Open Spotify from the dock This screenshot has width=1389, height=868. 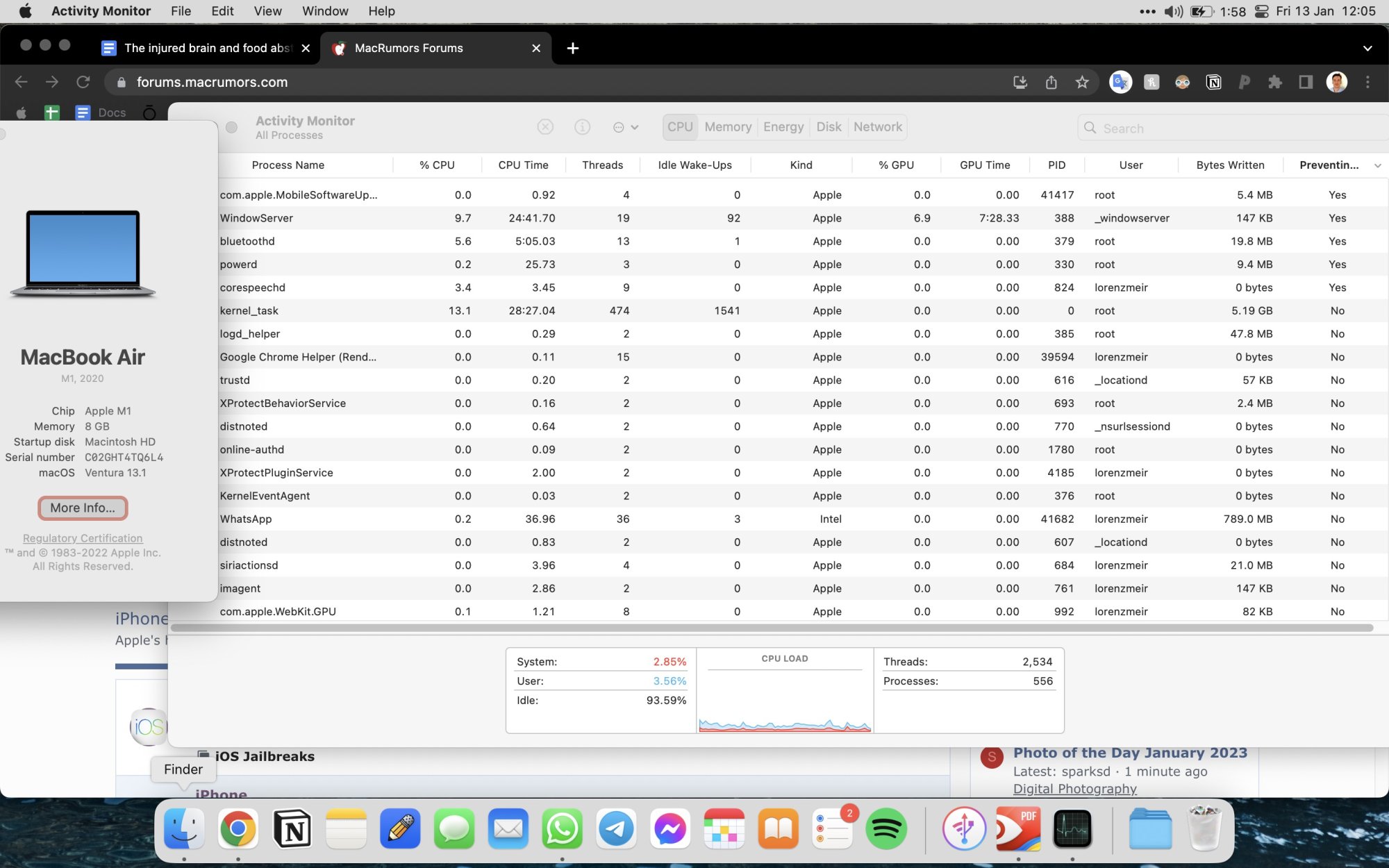pyautogui.click(x=886, y=828)
